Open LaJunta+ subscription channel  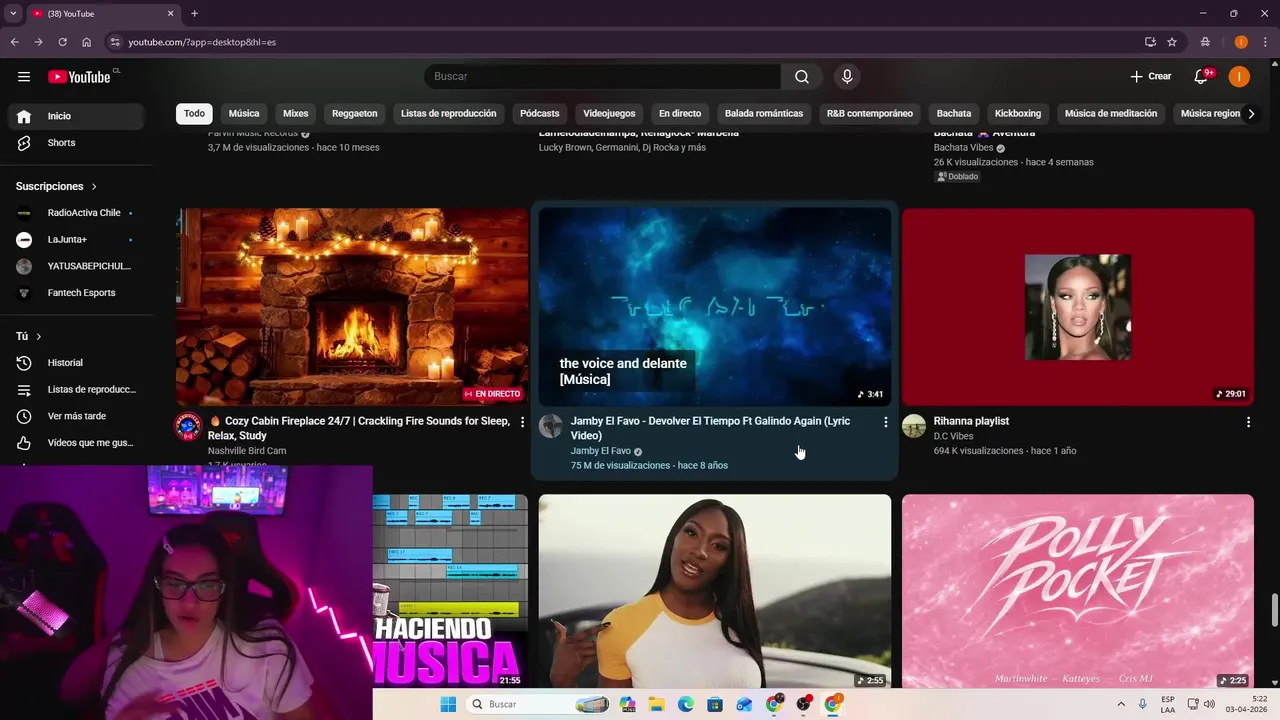pos(76,240)
